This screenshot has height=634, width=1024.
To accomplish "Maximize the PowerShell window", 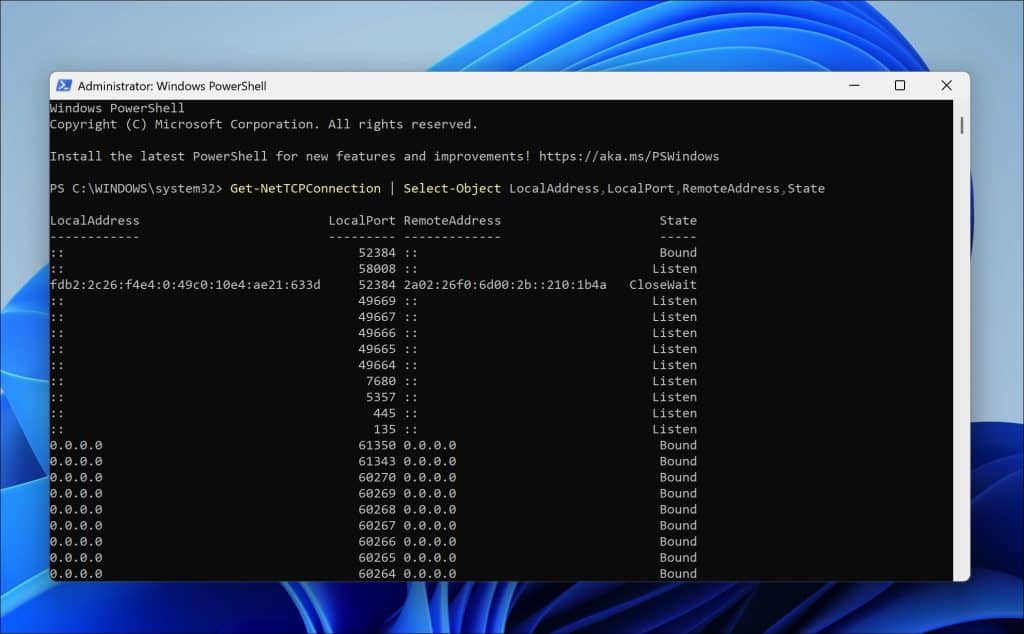I will click(x=899, y=86).
